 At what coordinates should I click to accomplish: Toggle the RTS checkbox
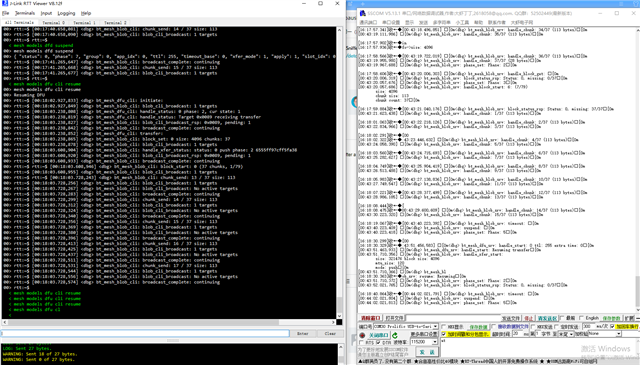coord(362,343)
